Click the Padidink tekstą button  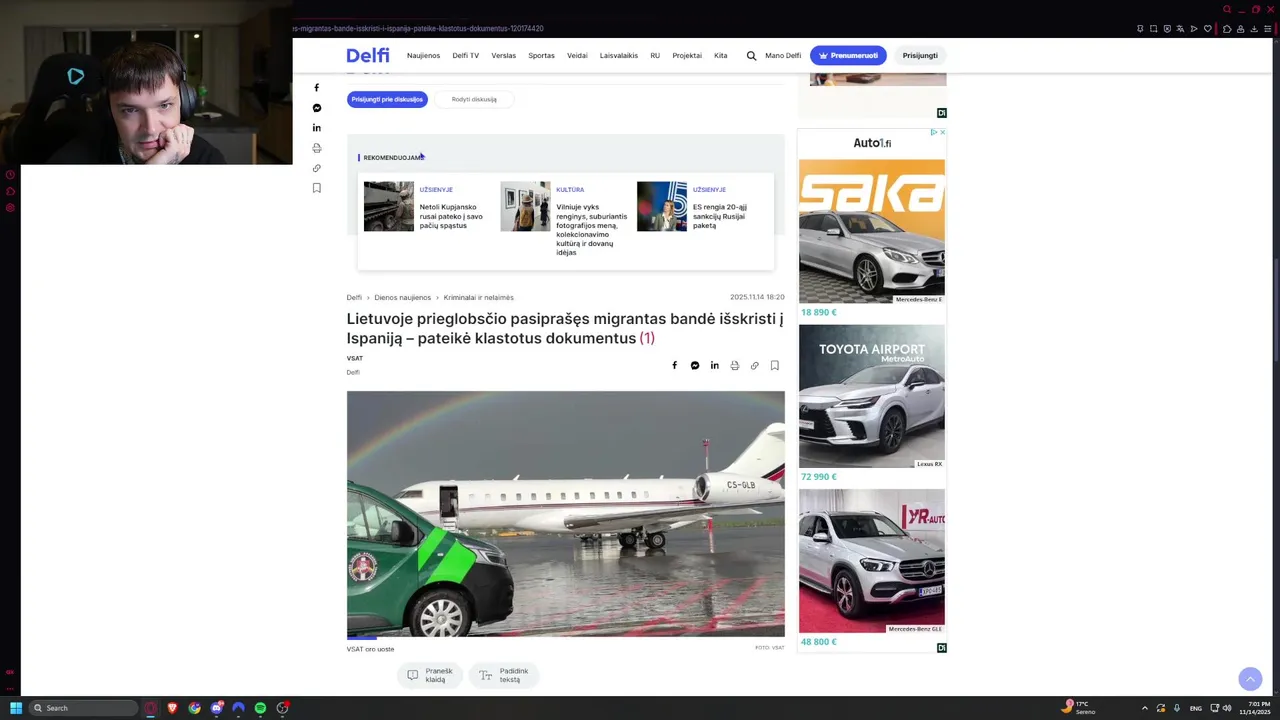(504, 675)
